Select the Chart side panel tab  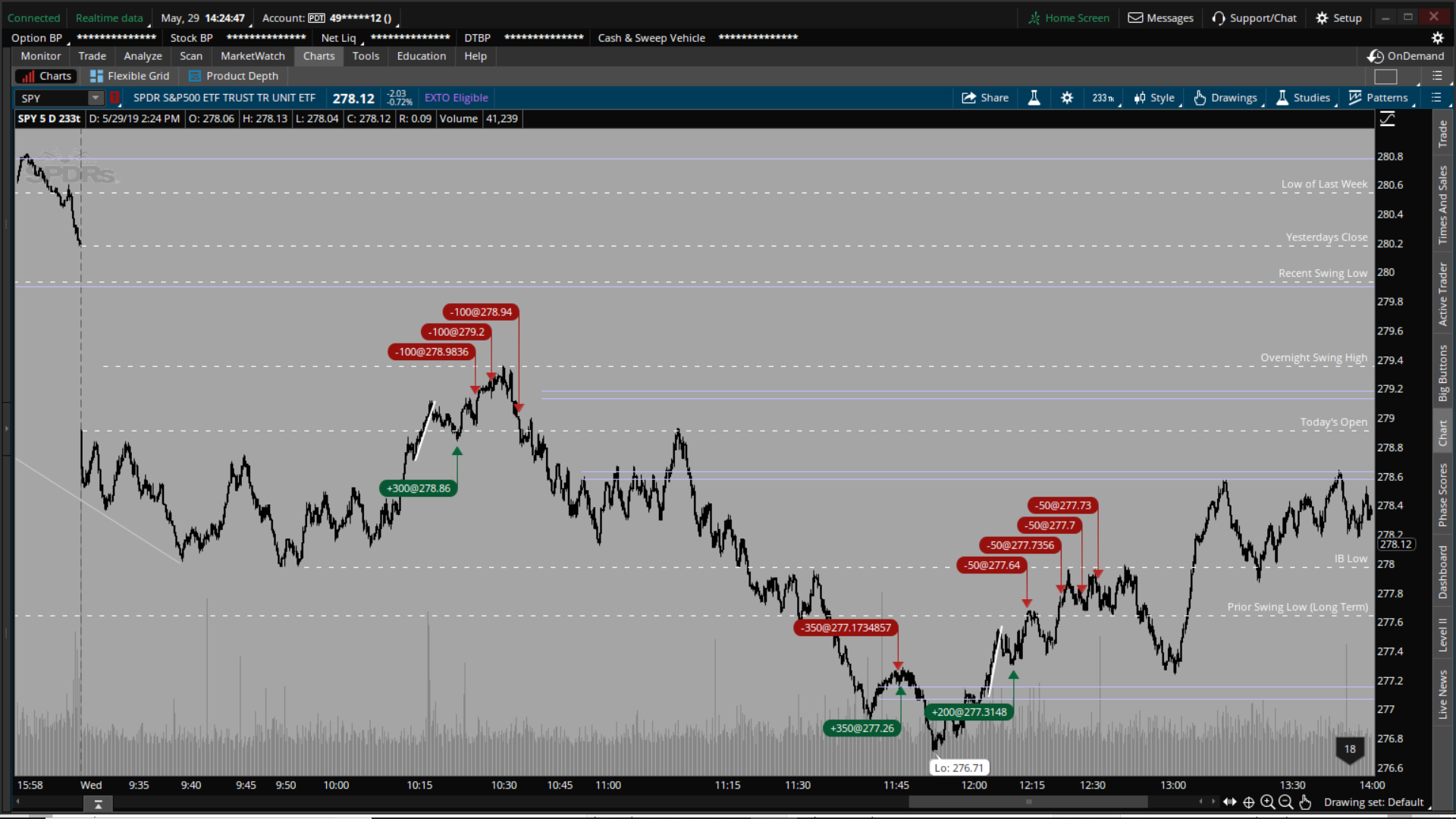point(1442,433)
